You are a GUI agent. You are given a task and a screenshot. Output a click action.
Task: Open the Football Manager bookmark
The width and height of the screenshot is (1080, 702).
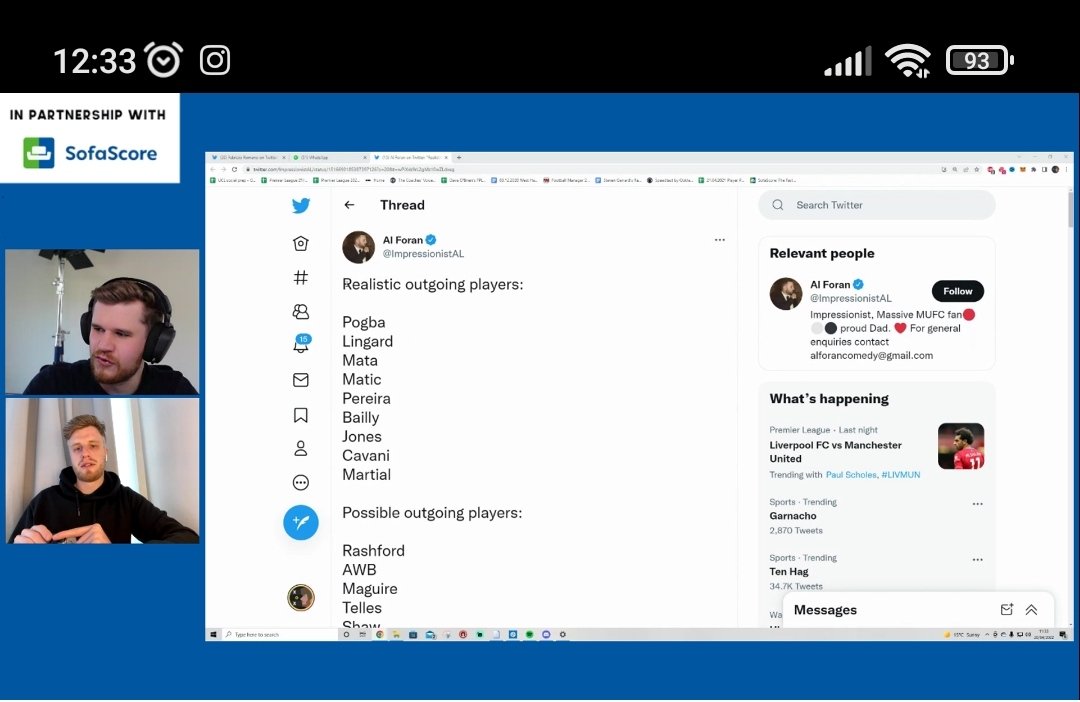tap(565, 180)
